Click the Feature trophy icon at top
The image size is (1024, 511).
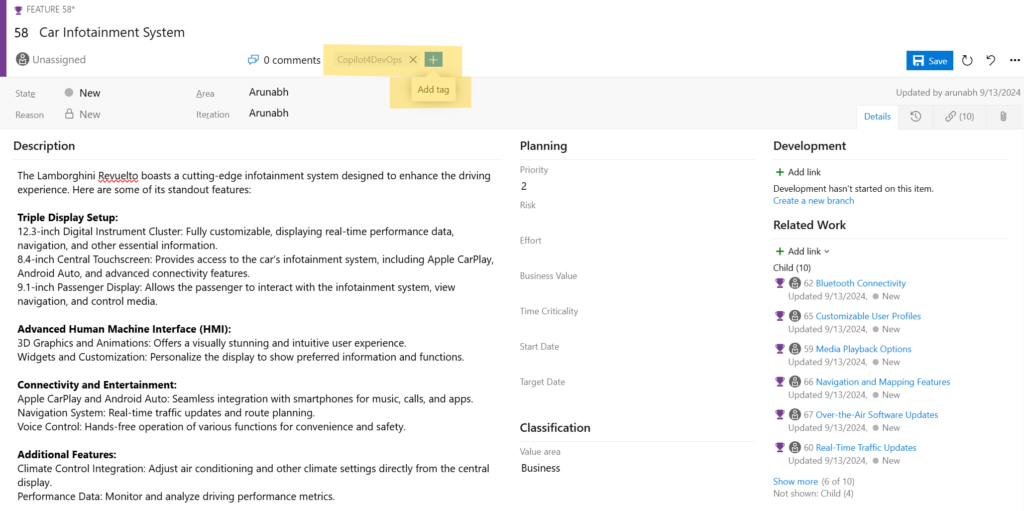tap(18, 10)
